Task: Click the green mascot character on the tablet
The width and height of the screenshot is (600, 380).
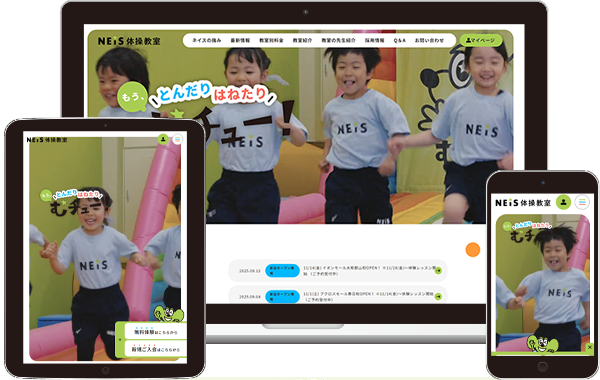Action: 169,314
